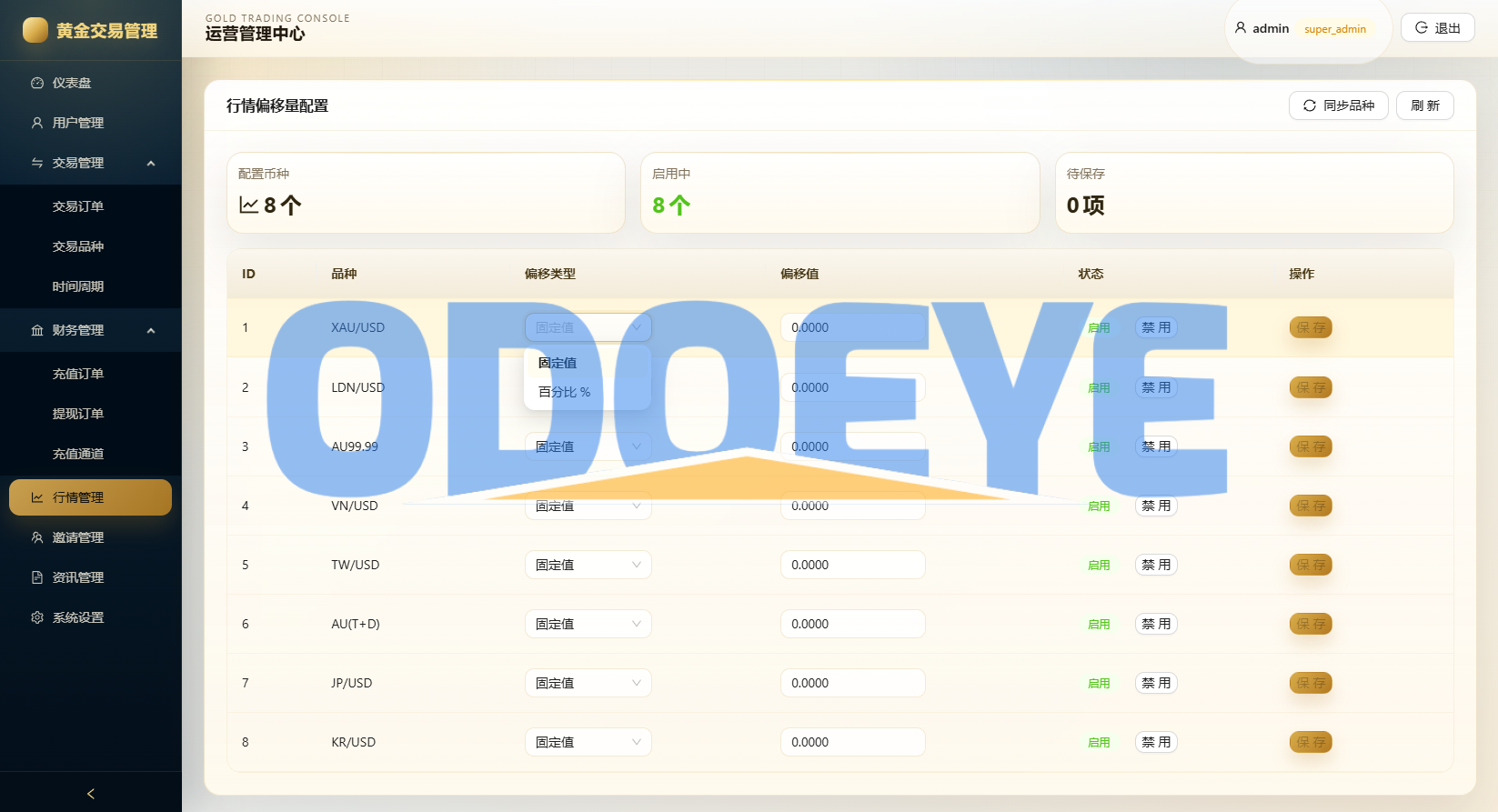Disable XAU/USD with its 禁用 button
Screen dimensions: 1498x812
pyautogui.click(x=1156, y=327)
